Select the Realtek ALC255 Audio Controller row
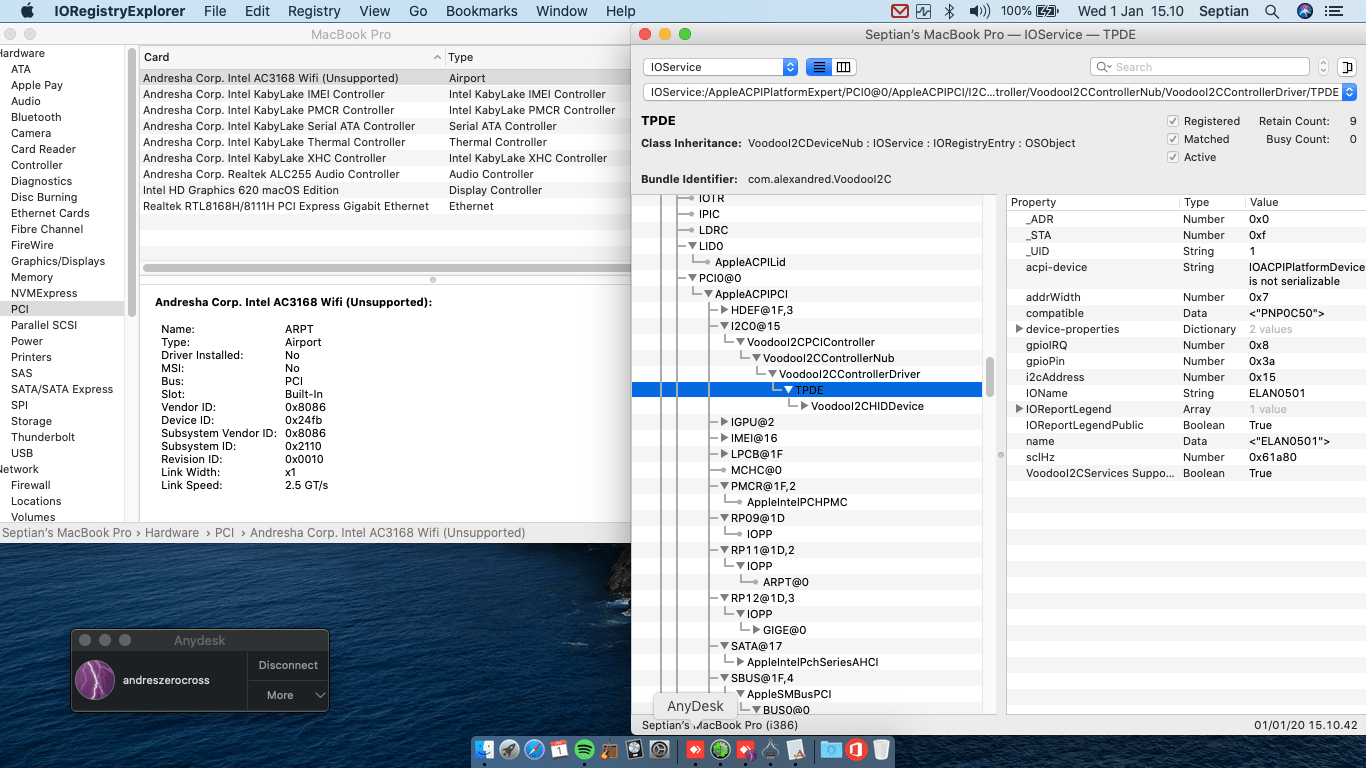Screen dimensions: 1366x768 (x=385, y=174)
